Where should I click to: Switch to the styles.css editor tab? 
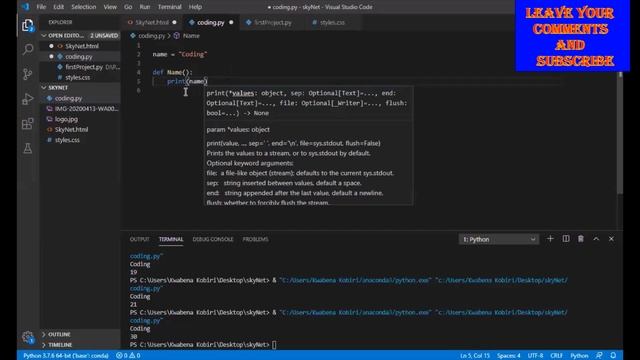click(x=332, y=22)
